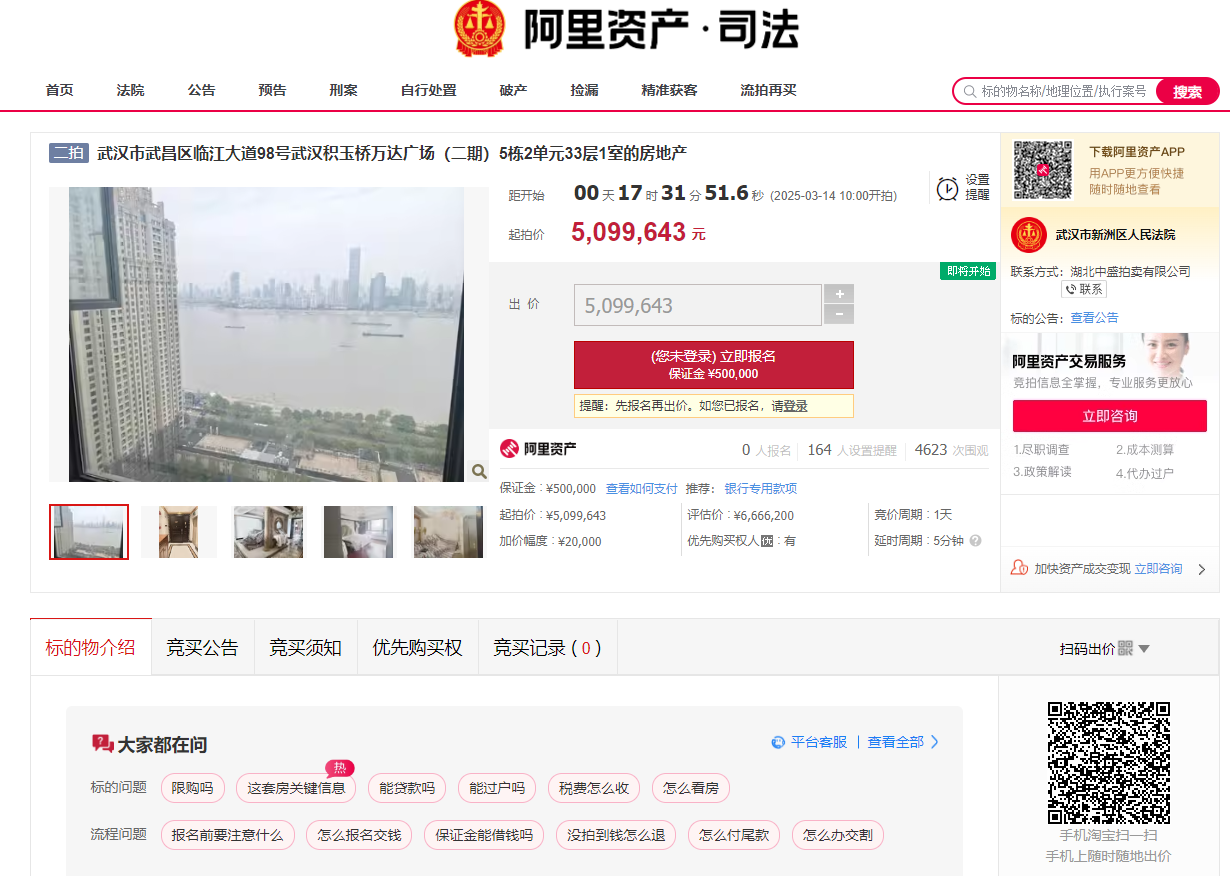Viewport: 1230px width, 876px height.
Task: Click the phone icon on 联系 button
Action: [1071, 289]
